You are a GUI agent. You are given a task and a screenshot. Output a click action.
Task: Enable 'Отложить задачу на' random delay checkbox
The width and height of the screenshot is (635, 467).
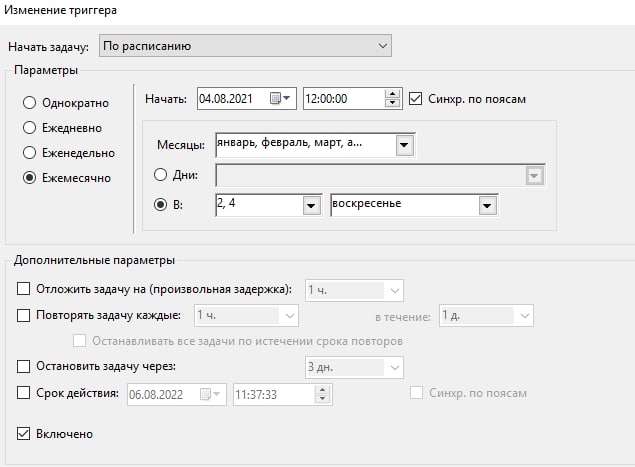(23, 289)
